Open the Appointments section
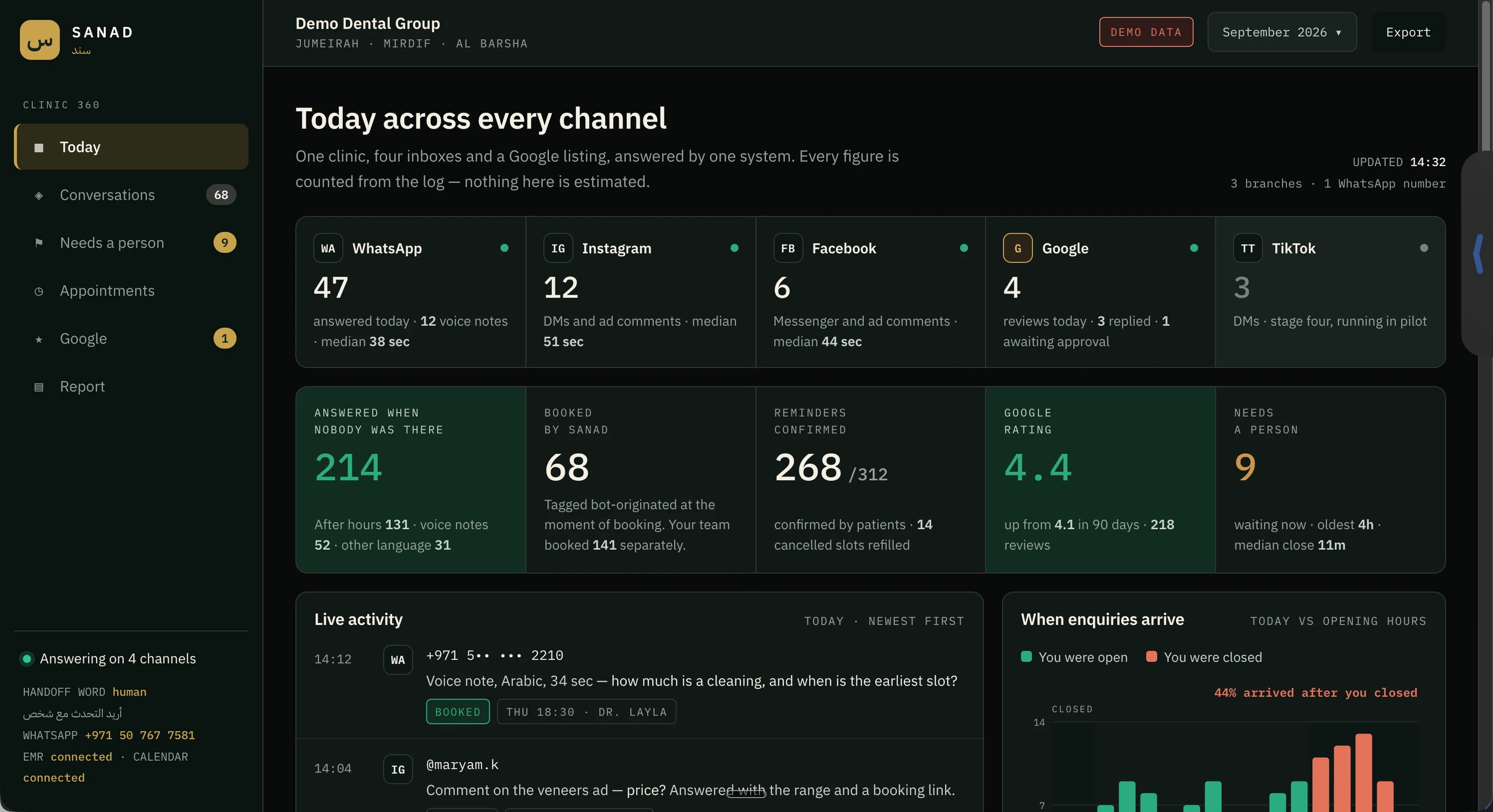Viewport: 1493px width, 812px height. coord(132,290)
